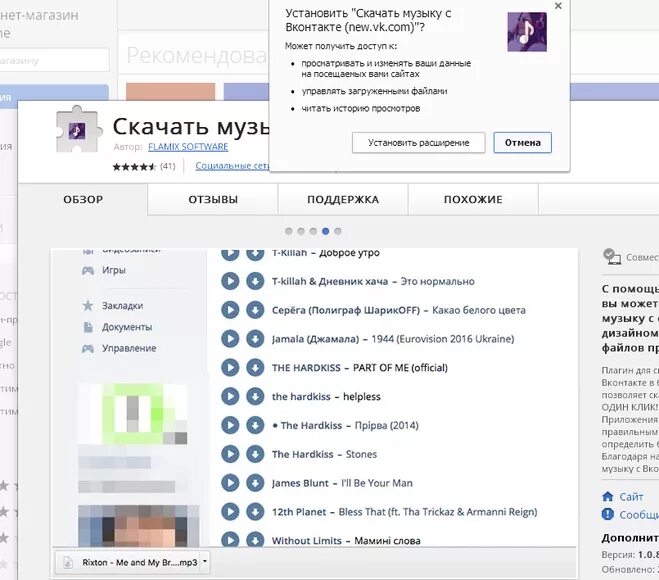Play 'Серёга – Какао белого цвета'
This screenshot has width=659, height=580.
point(230,310)
